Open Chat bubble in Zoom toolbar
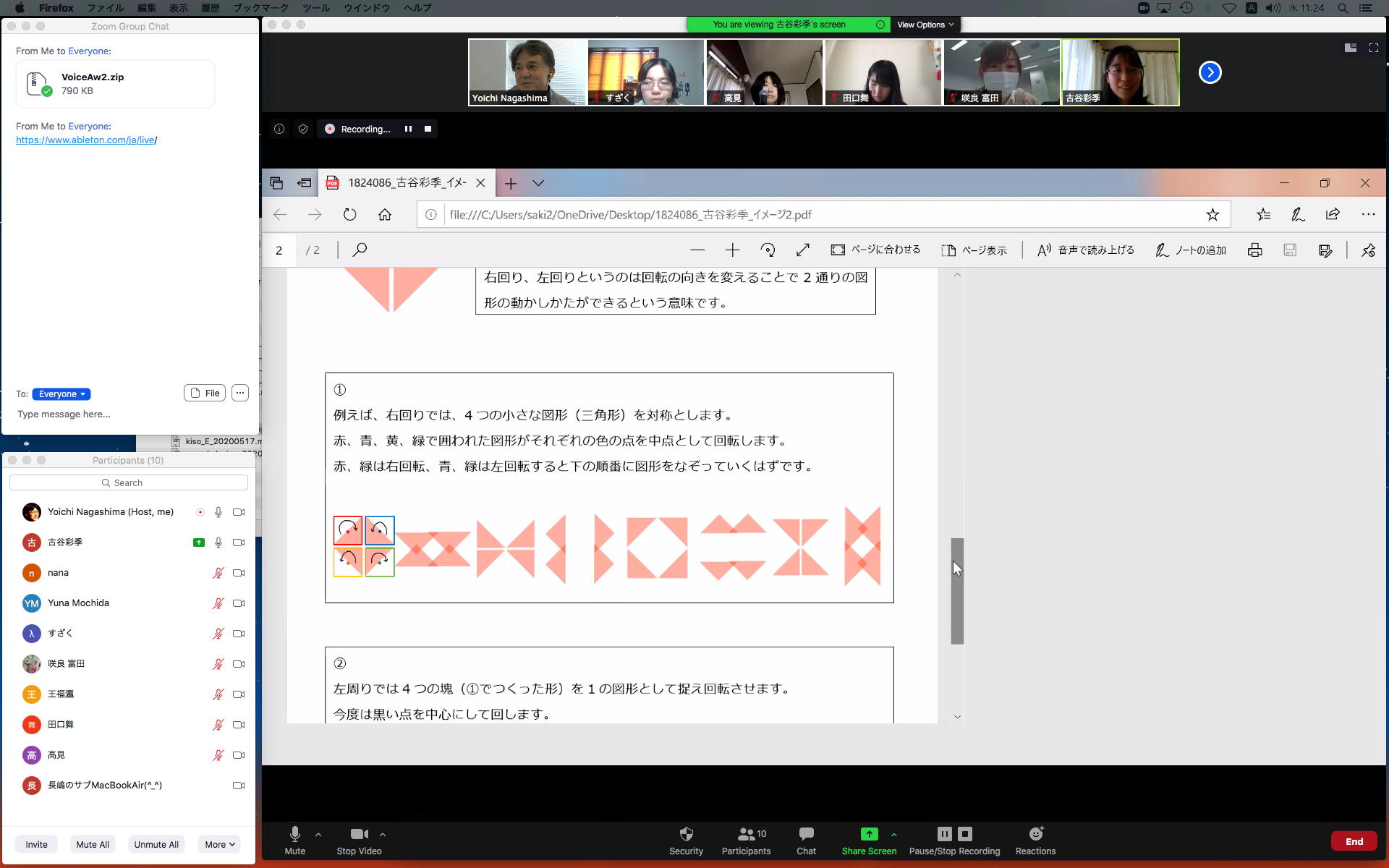Screen dimensions: 1389x868 pos(806,834)
